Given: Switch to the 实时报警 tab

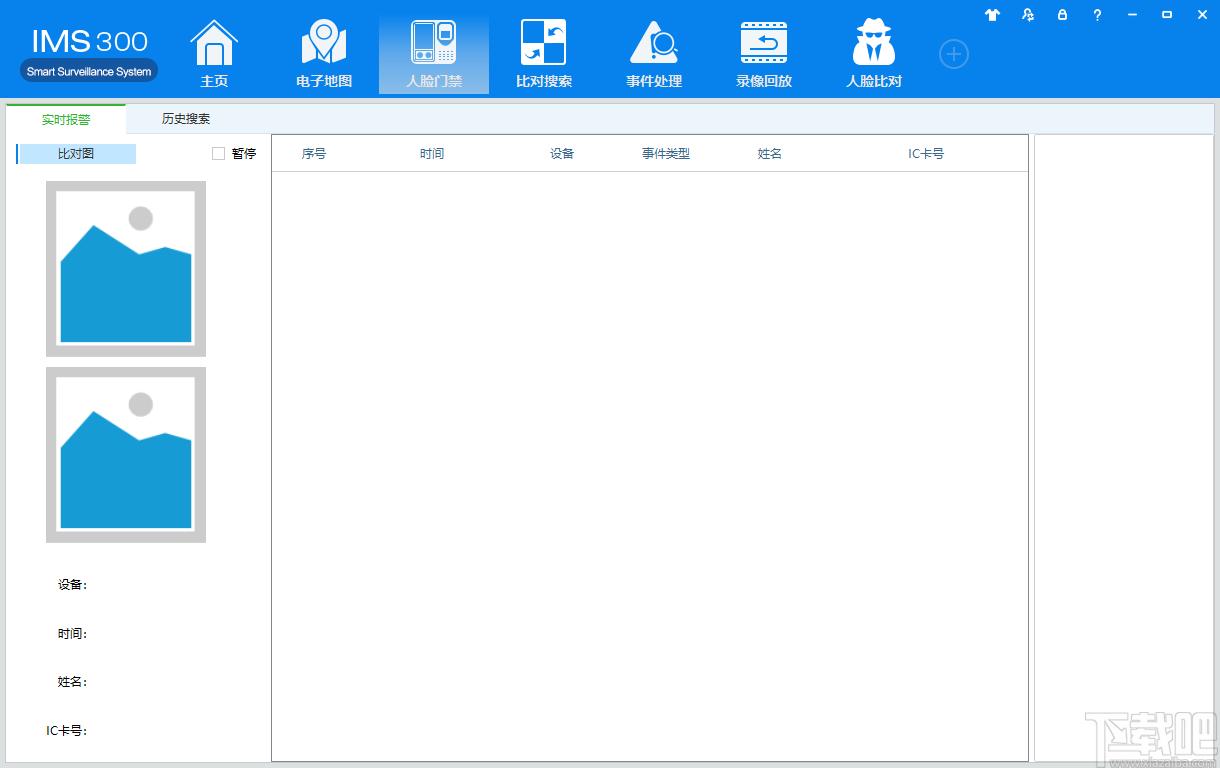Looking at the screenshot, I should pyautogui.click(x=66, y=119).
